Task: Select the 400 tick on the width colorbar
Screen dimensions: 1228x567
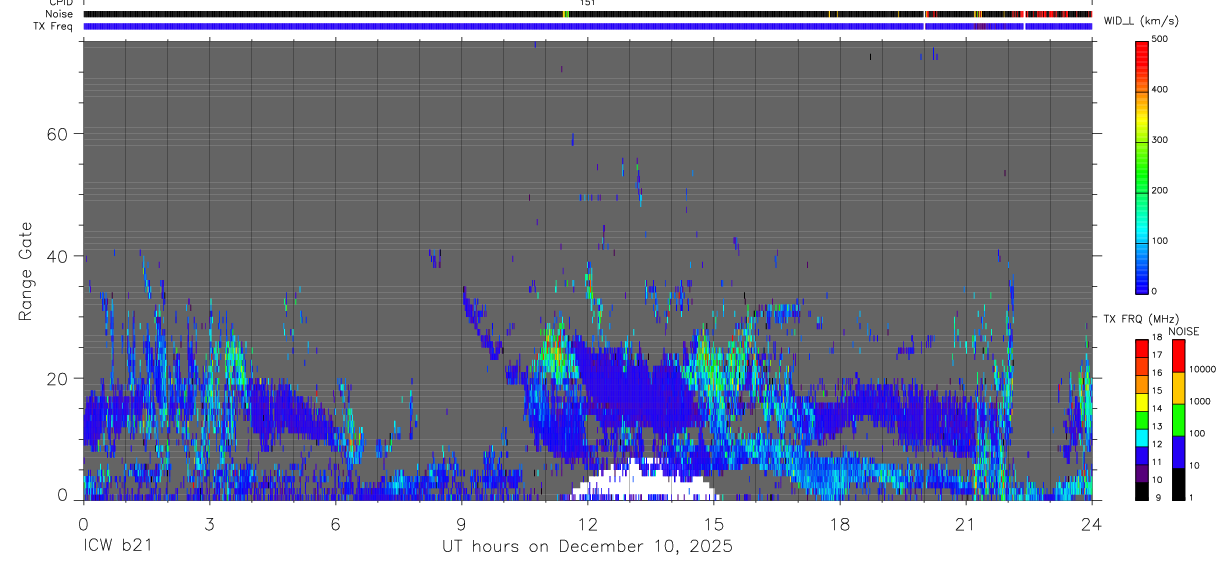Action: [x=1161, y=89]
